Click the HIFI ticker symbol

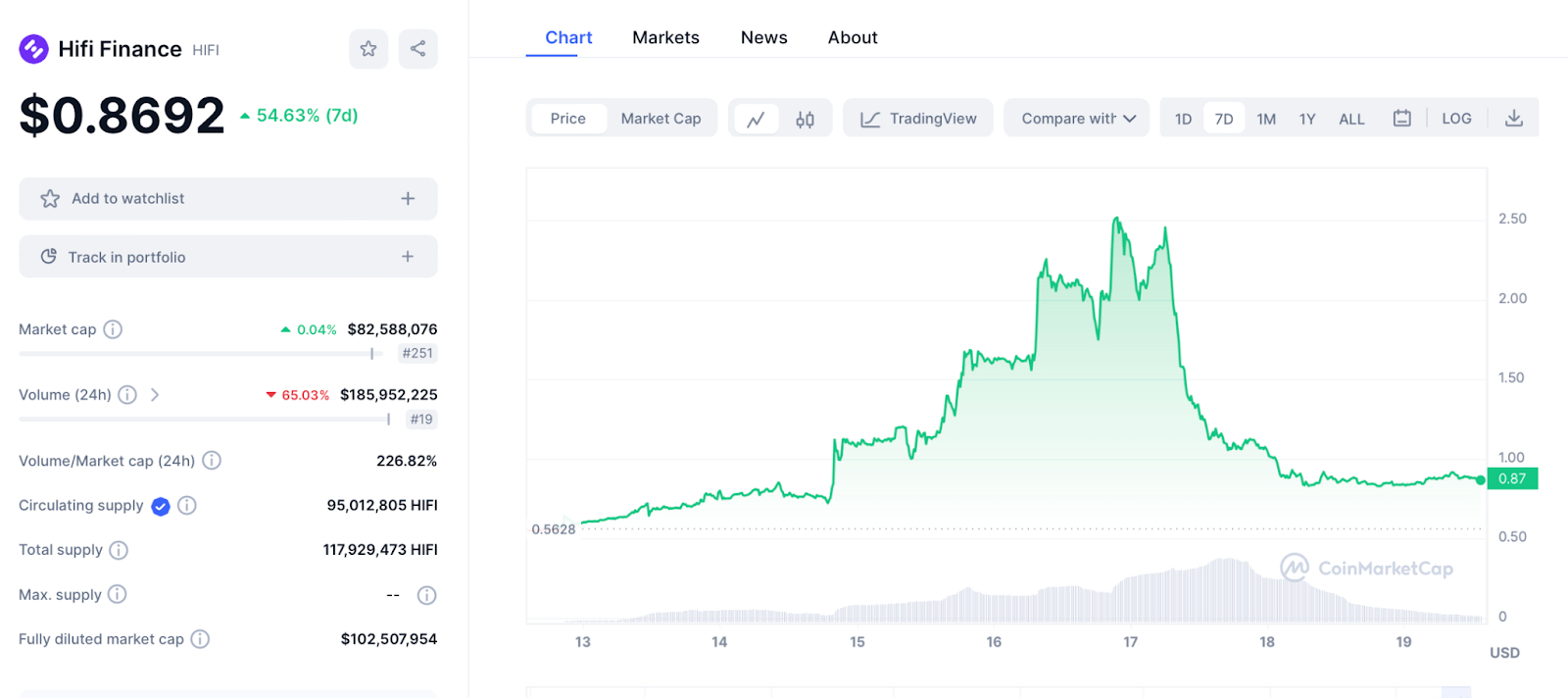206,50
